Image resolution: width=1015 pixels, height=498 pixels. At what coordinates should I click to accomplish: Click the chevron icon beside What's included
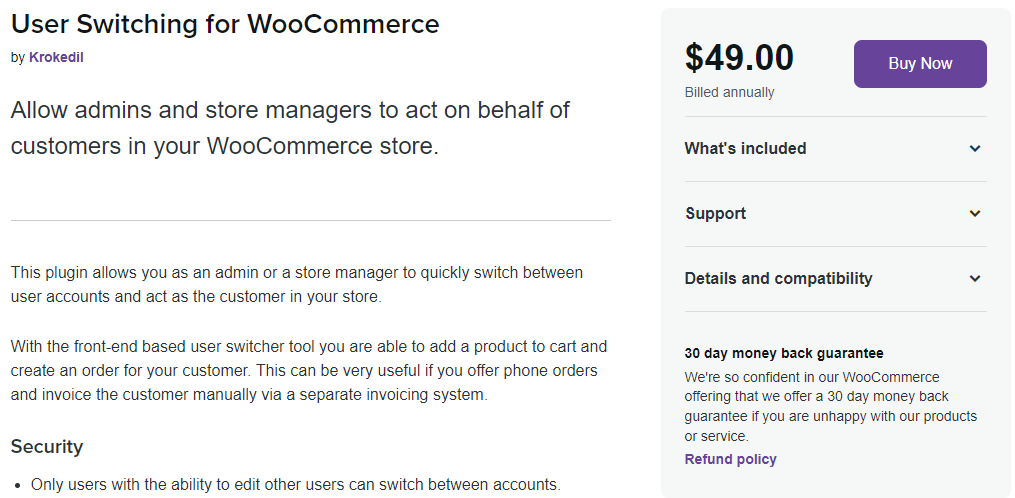point(975,149)
